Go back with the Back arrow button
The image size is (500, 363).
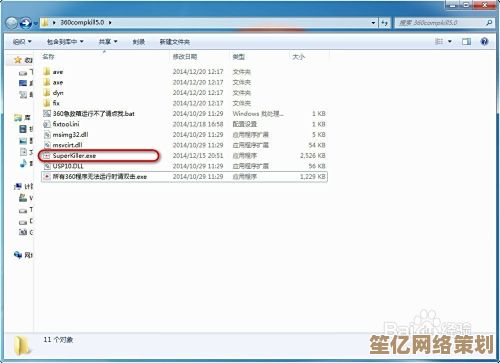(x=12, y=23)
